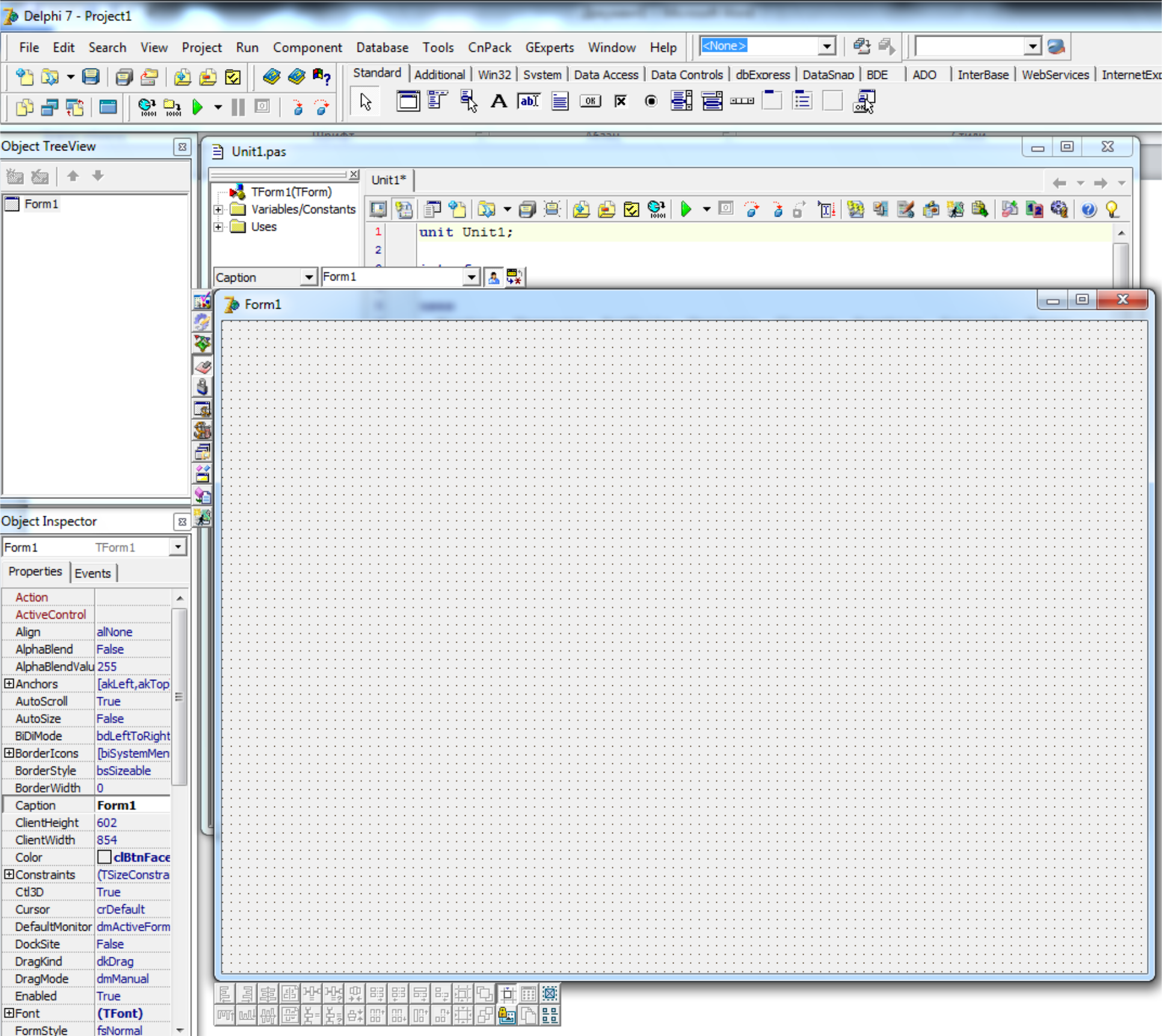Select the ActionList component icon
The height and width of the screenshot is (1036, 1162).
coord(864,101)
